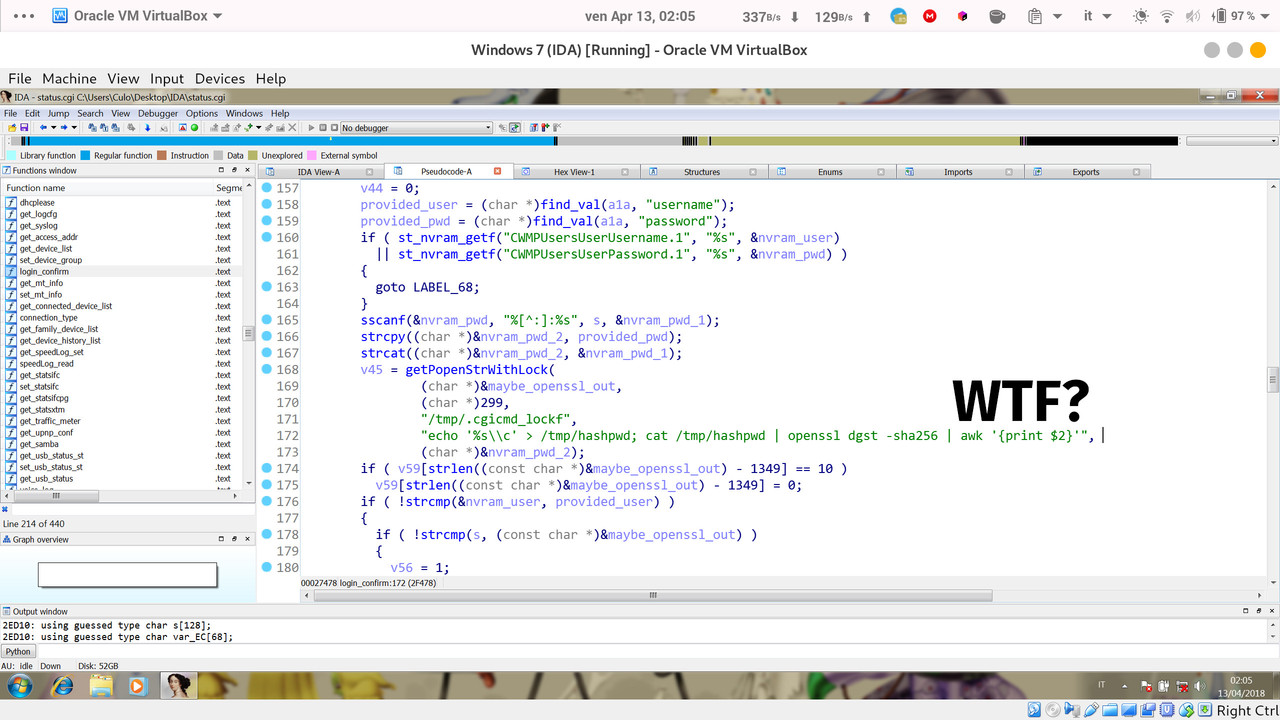Open Windows Start orb

[19, 685]
